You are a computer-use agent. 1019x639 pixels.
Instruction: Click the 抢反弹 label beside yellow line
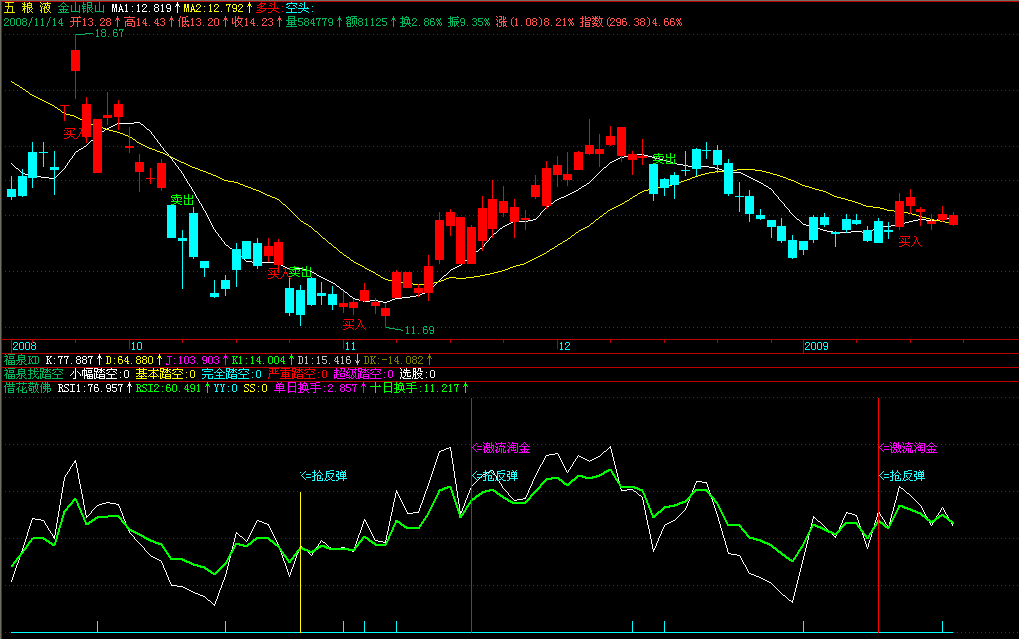(324, 476)
